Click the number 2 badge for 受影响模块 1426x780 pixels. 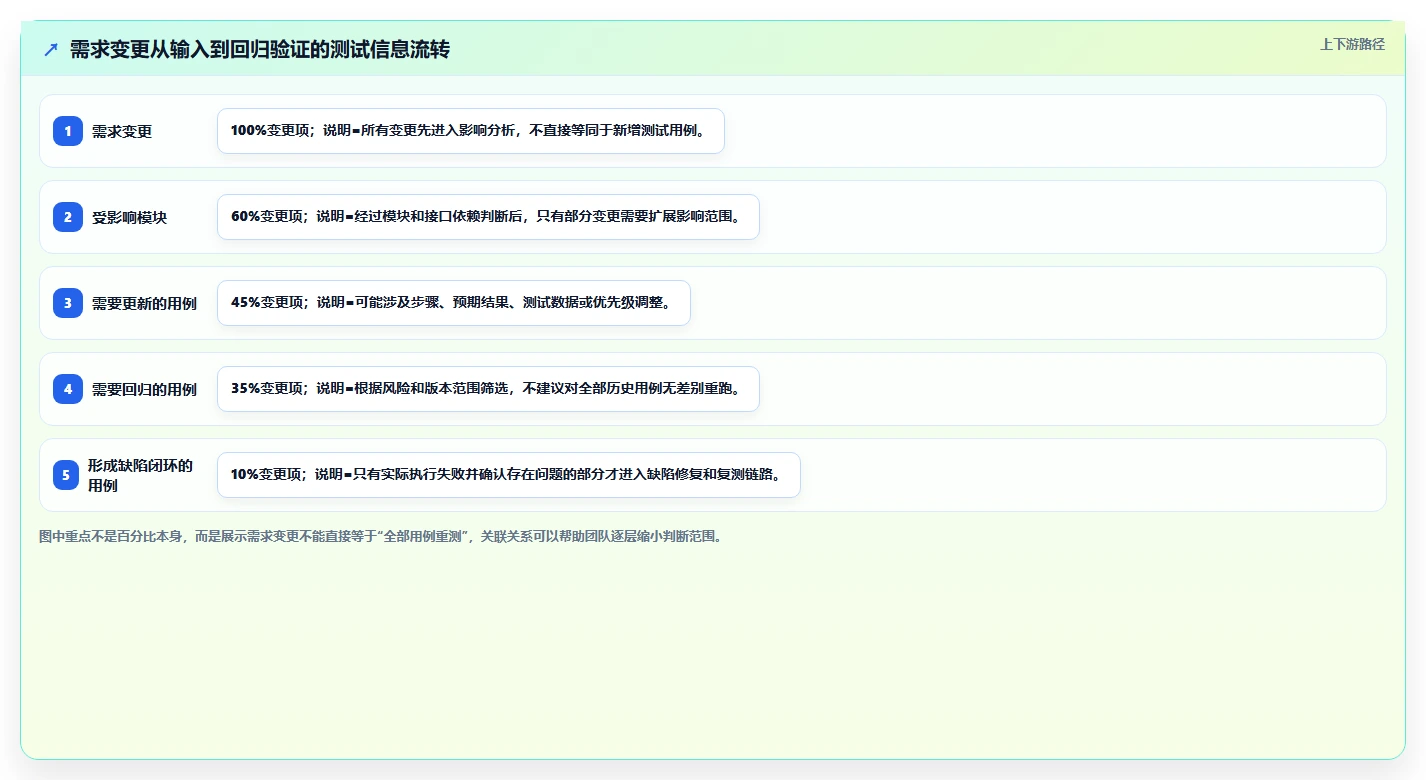[x=68, y=217]
